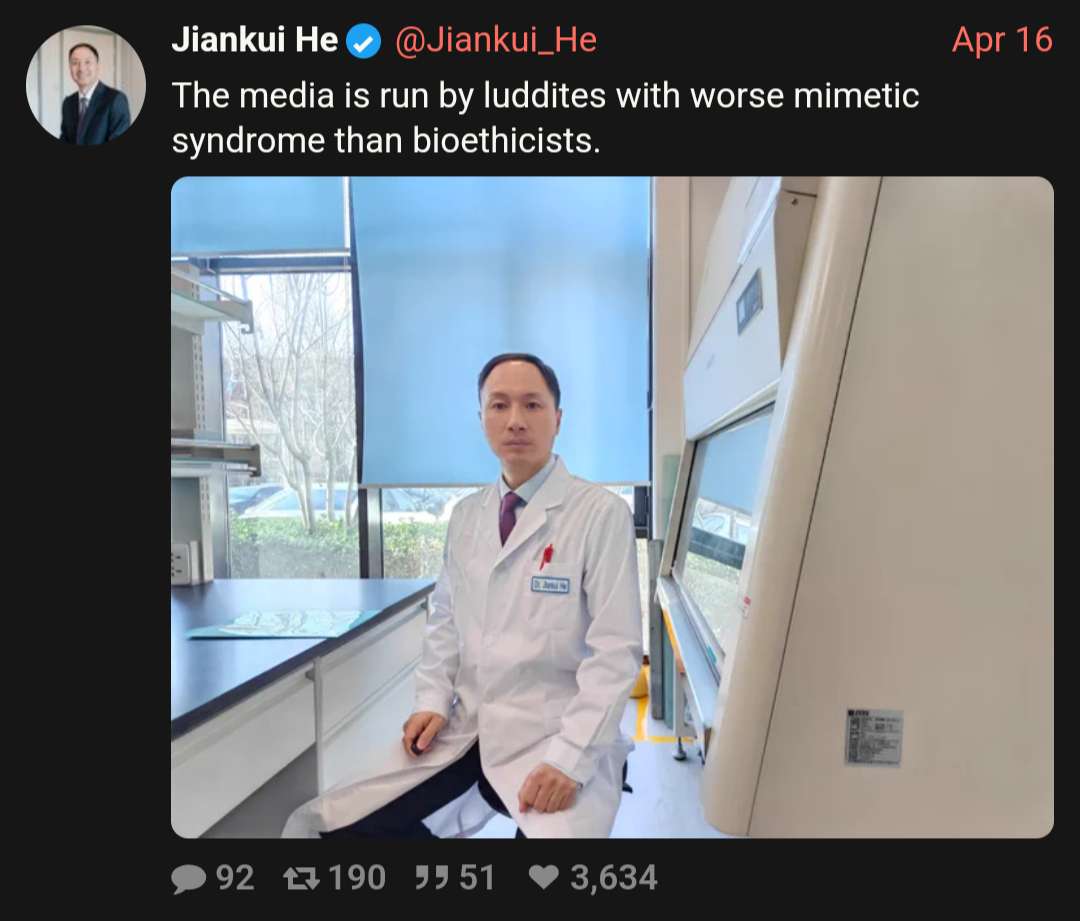Click the blue verified checkmark badge
1080x921 pixels.
click(362, 42)
